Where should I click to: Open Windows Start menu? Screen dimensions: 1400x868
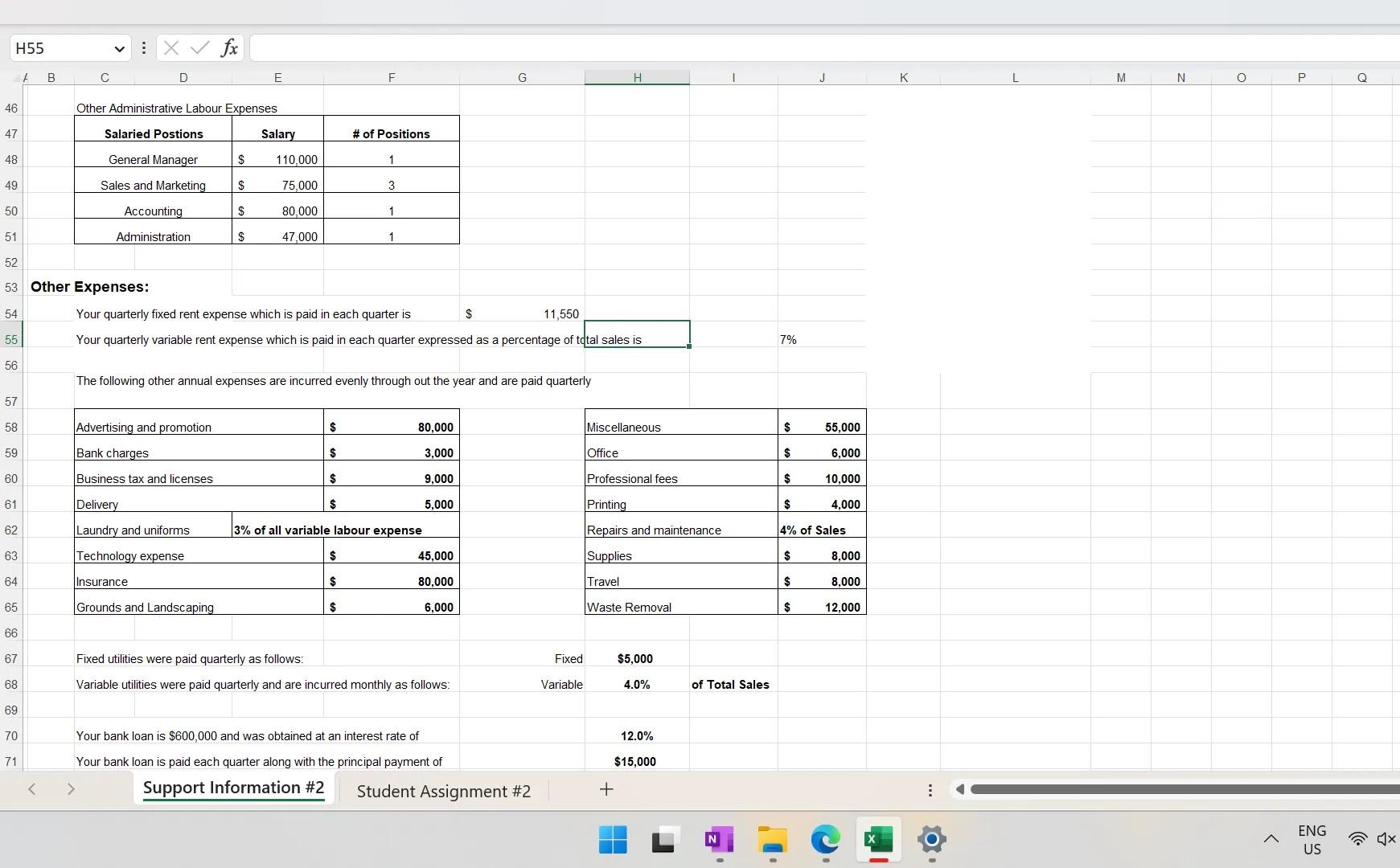point(613,840)
